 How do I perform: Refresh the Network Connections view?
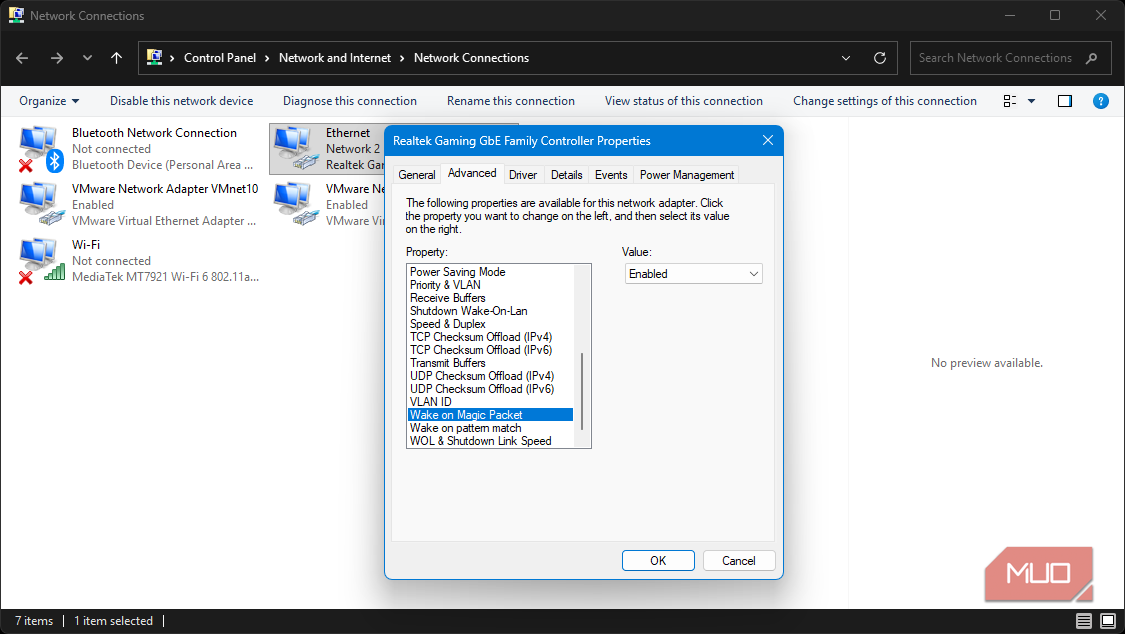coord(880,58)
